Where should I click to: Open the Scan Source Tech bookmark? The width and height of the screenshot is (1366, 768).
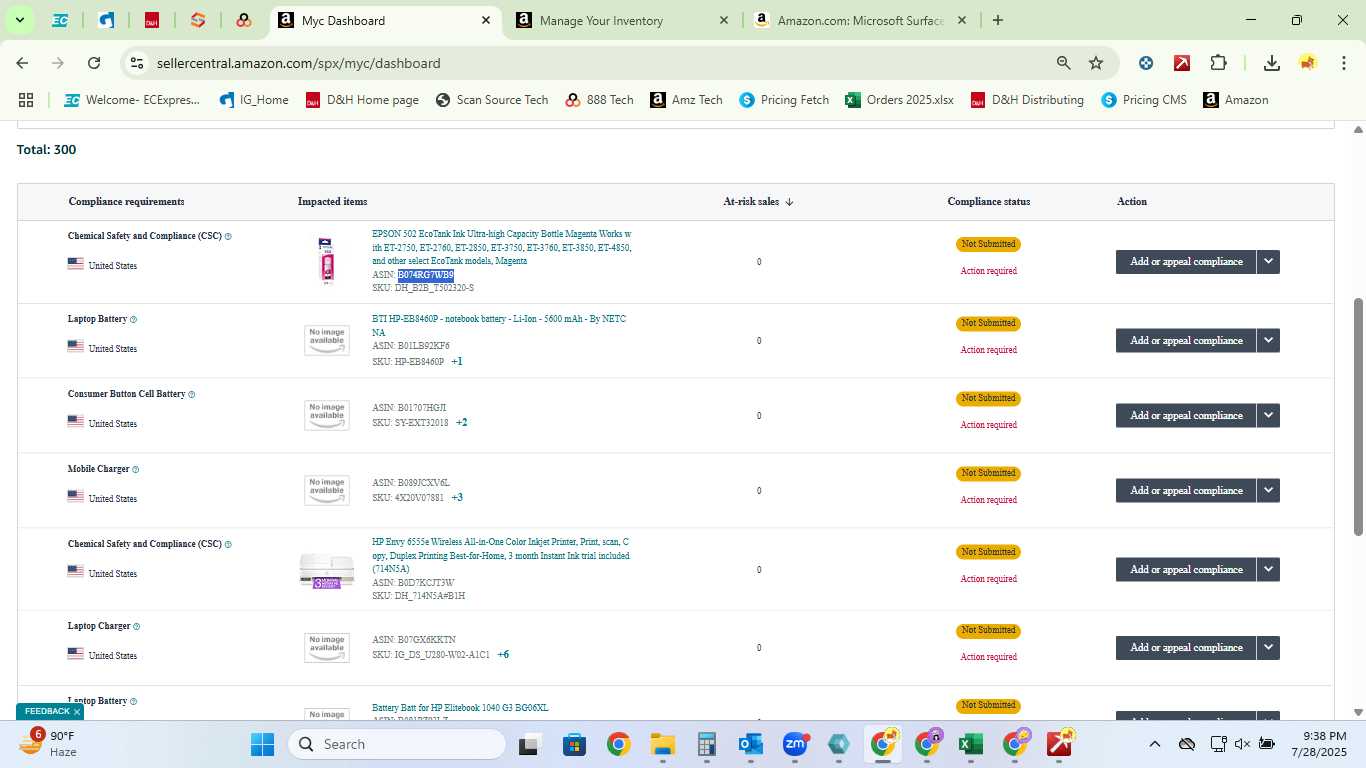tap(492, 100)
